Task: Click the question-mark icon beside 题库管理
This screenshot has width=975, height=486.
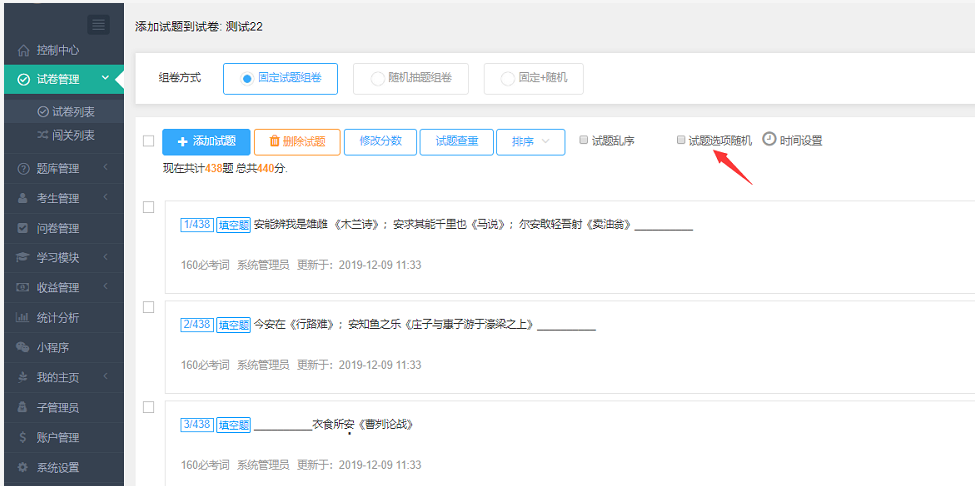Action: coord(23,169)
